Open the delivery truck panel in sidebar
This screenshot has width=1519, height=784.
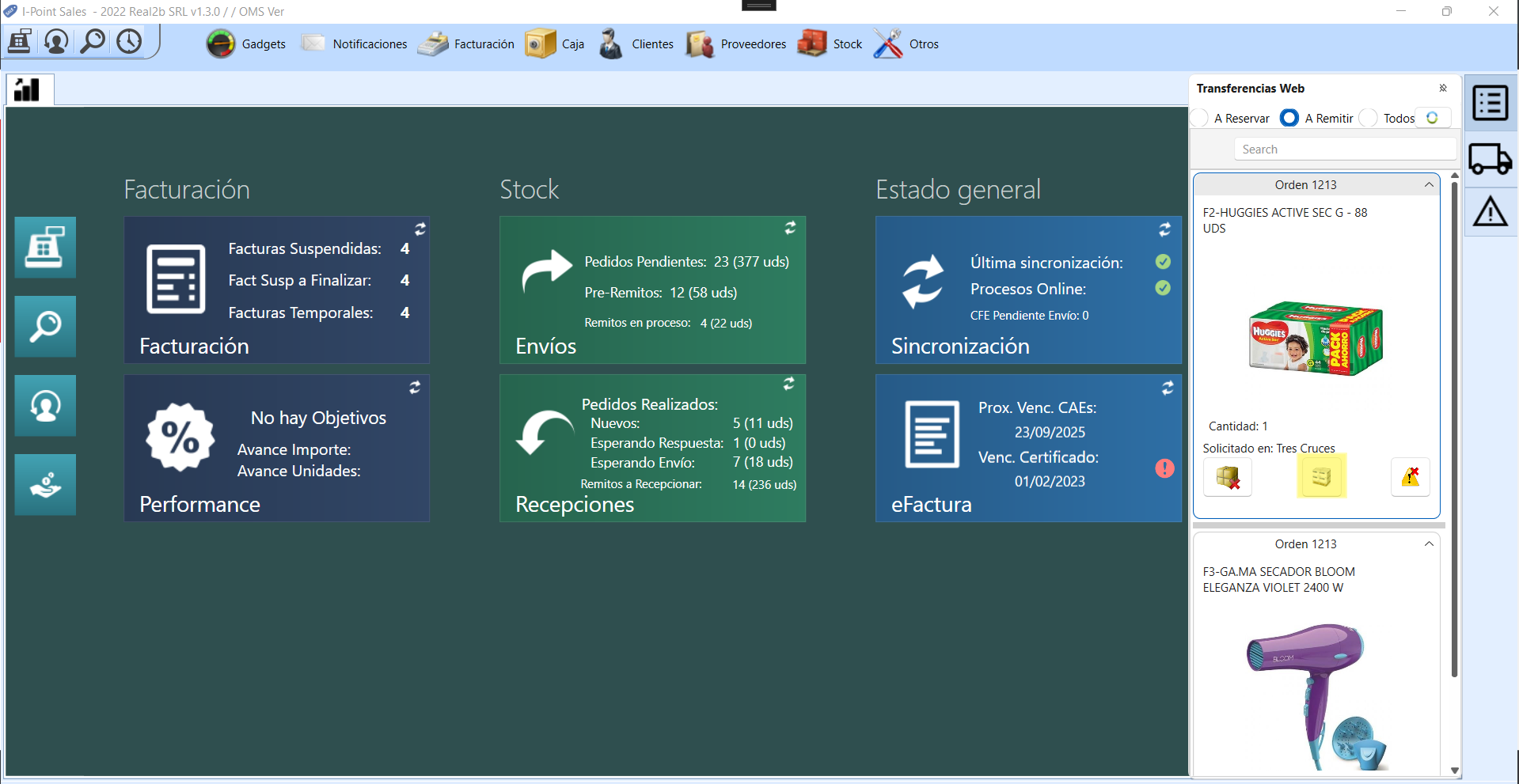pyautogui.click(x=1491, y=159)
